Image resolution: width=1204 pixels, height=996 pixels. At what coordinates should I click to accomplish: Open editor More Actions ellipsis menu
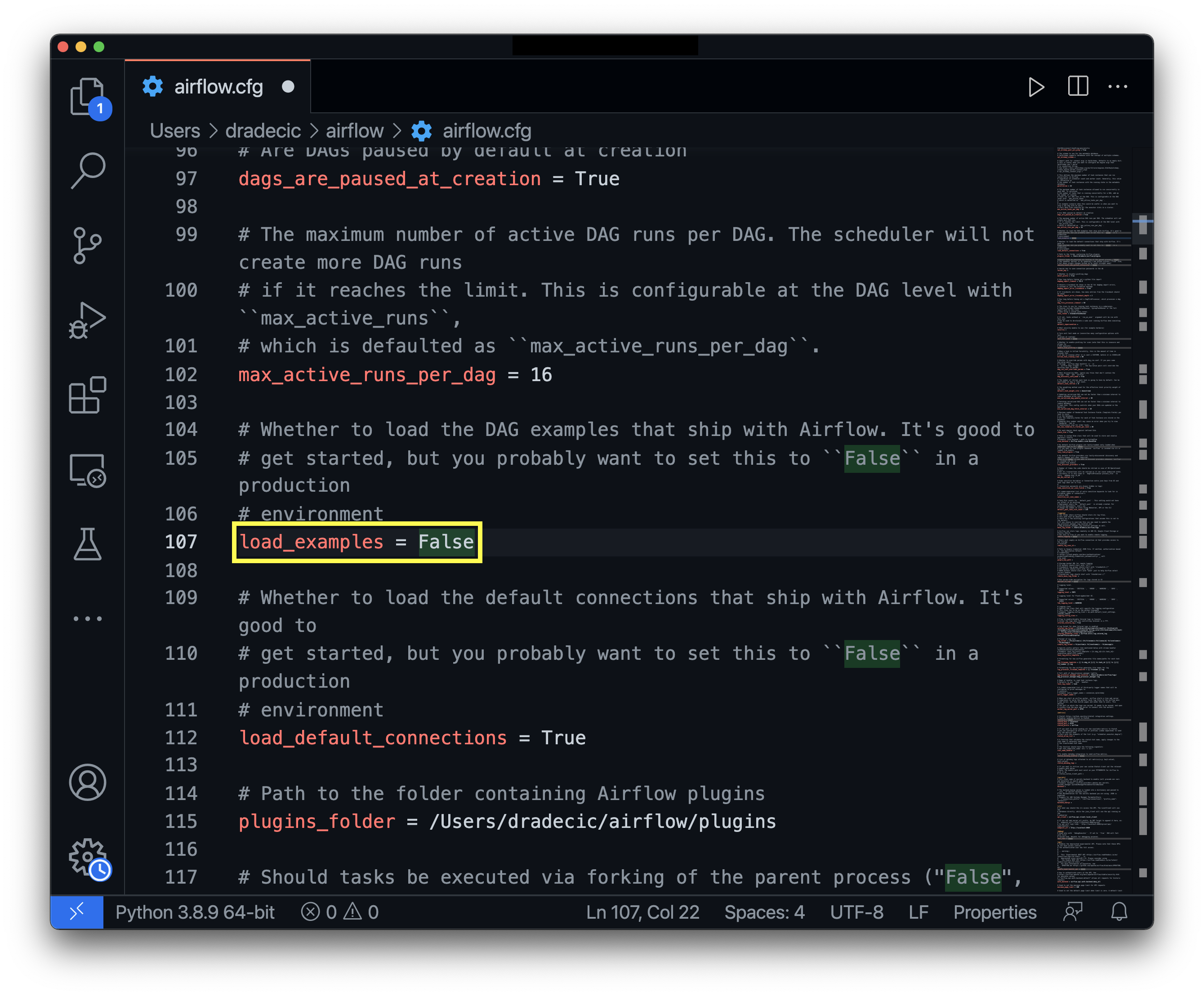tap(1118, 87)
